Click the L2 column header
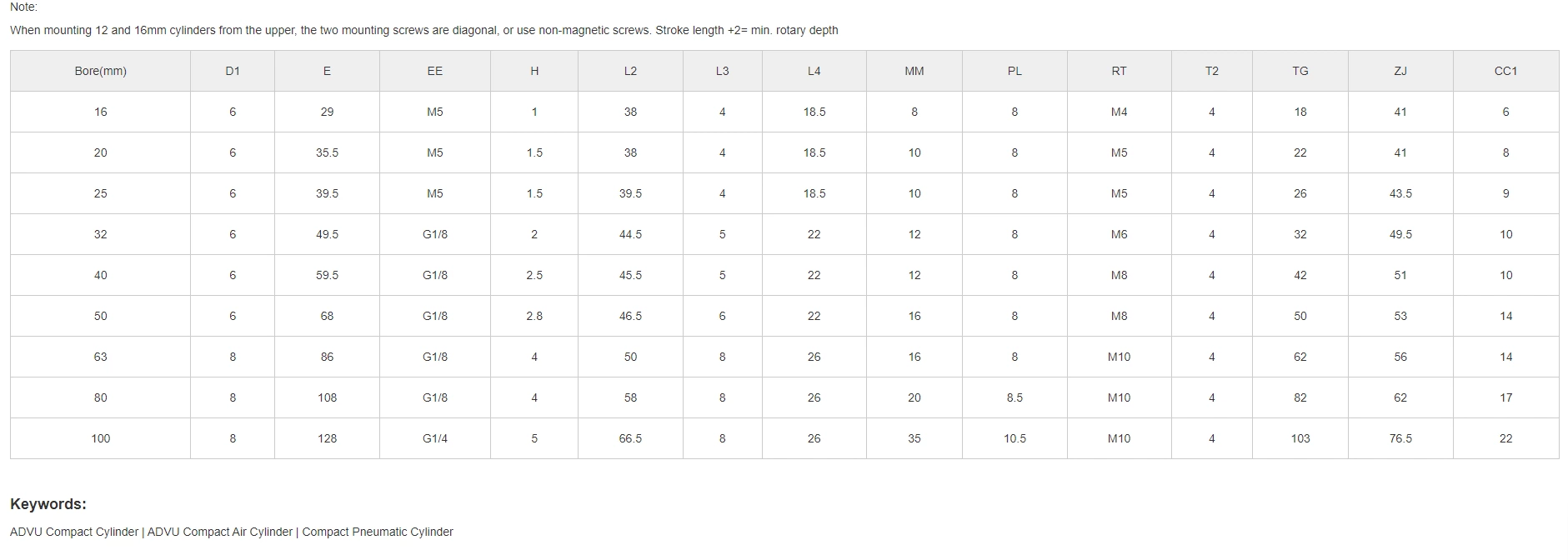The width and height of the screenshot is (1568, 560). click(x=630, y=71)
